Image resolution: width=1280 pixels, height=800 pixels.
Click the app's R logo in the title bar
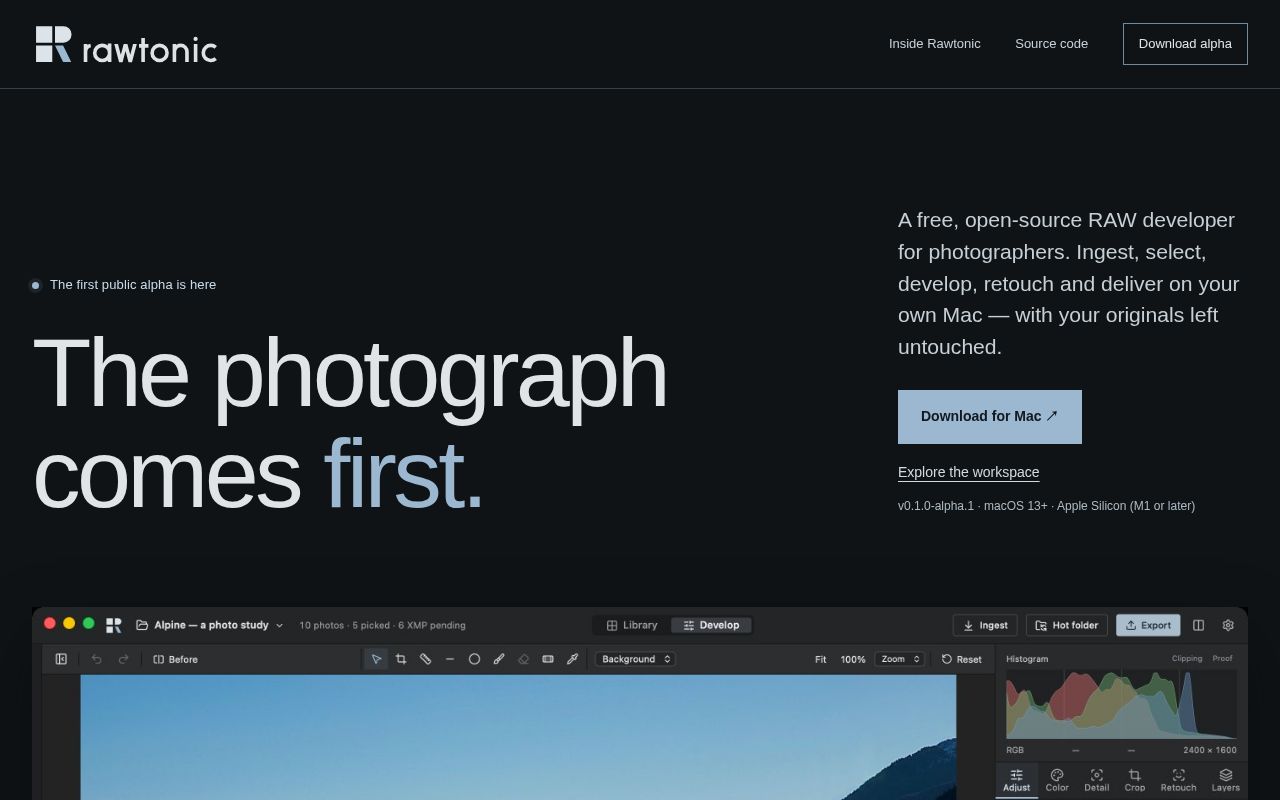coord(114,625)
